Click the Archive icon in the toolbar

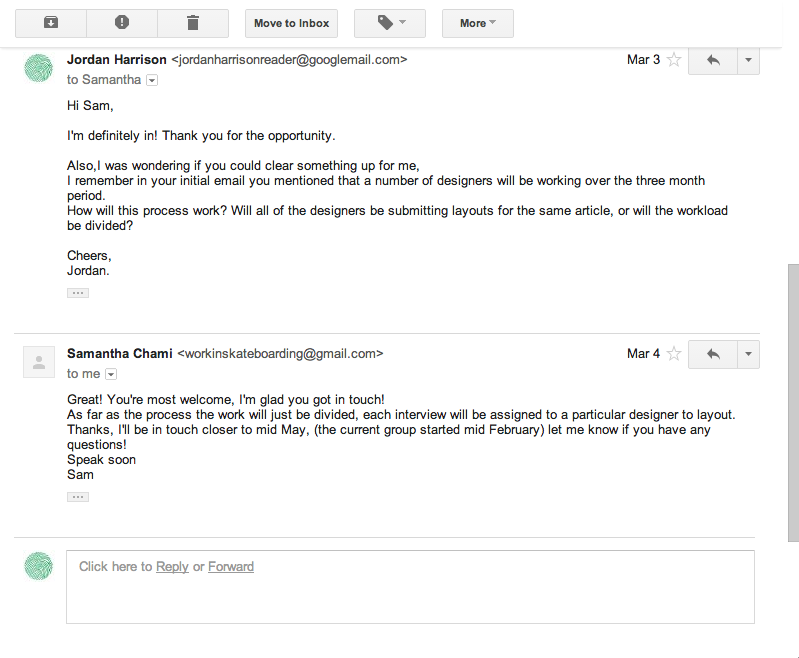pyautogui.click(x=50, y=23)
